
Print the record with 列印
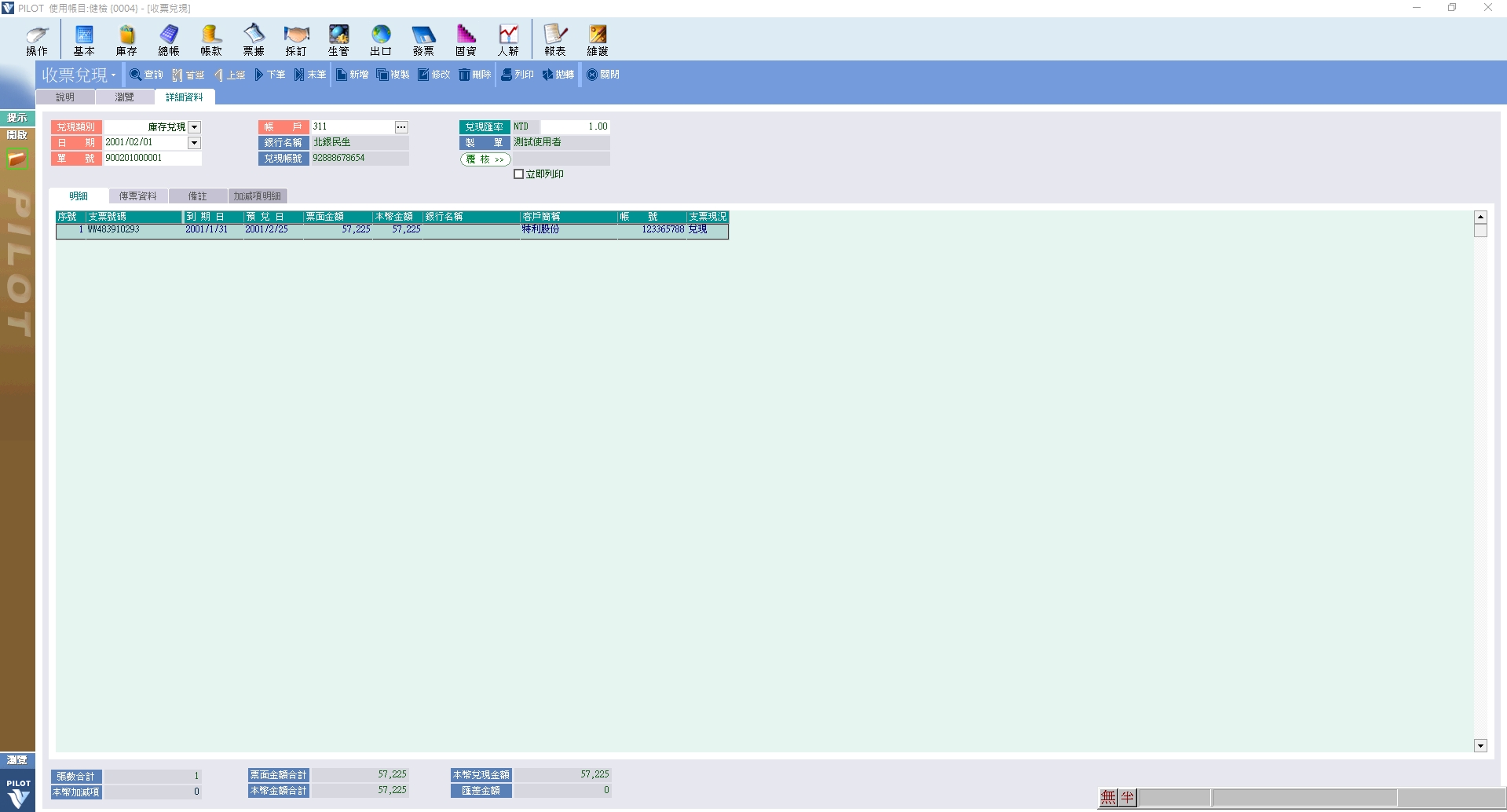coord(518,75)
